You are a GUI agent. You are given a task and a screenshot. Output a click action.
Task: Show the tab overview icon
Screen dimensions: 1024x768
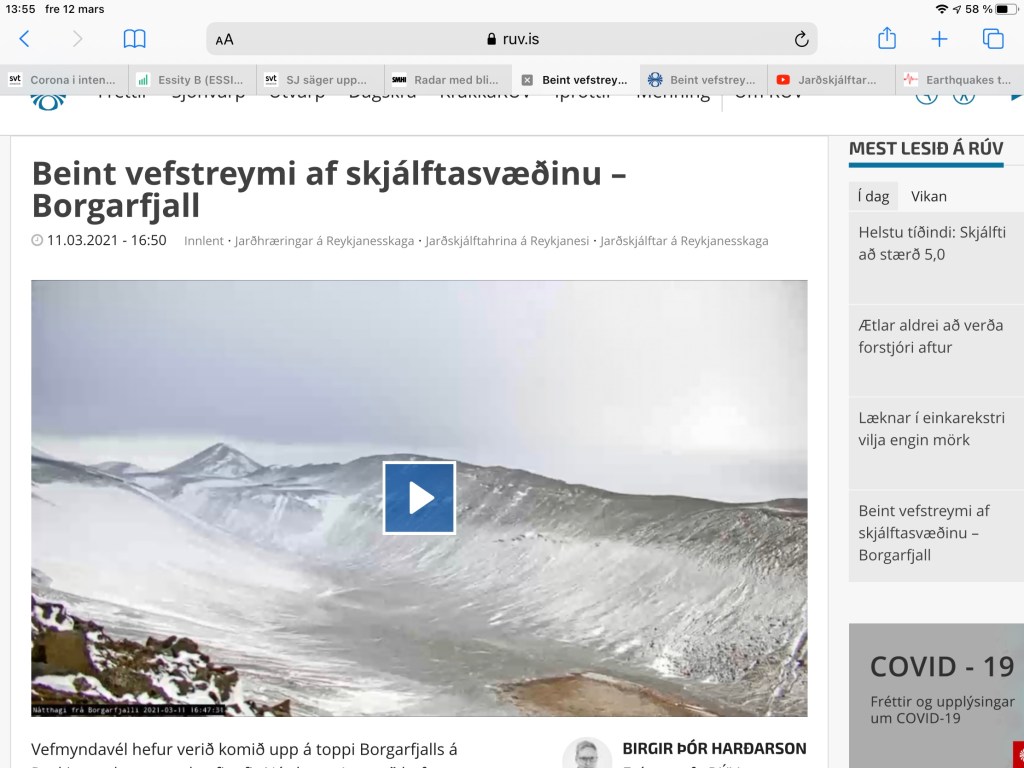tap(992, 39)
